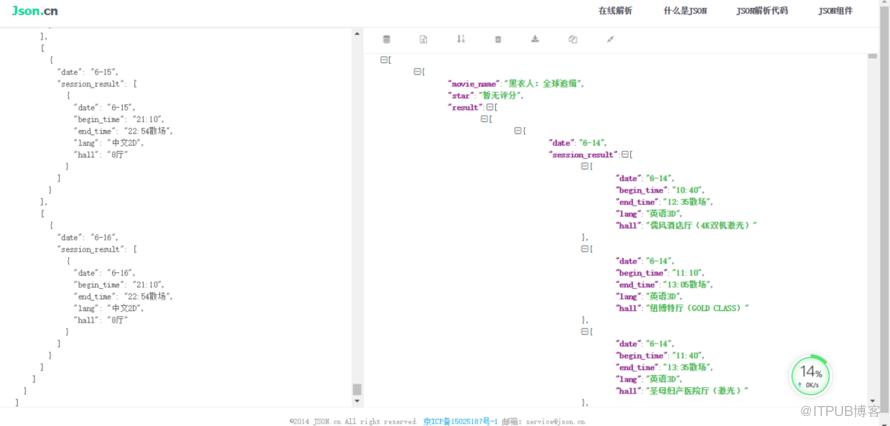
Task: Click the left editor scrollbar up arrow
Action: 356,34
